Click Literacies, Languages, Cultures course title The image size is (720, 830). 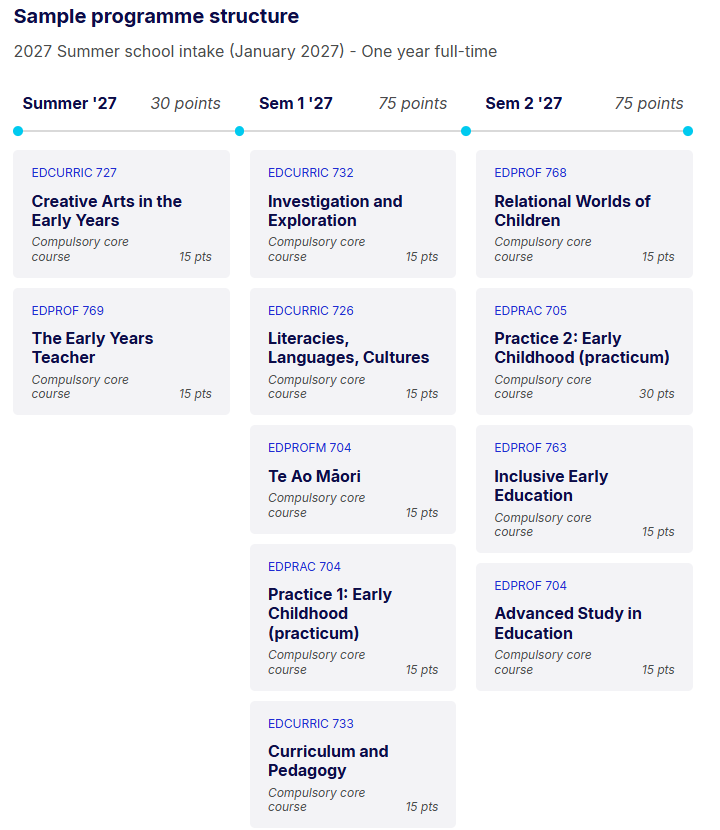(348, 348)
